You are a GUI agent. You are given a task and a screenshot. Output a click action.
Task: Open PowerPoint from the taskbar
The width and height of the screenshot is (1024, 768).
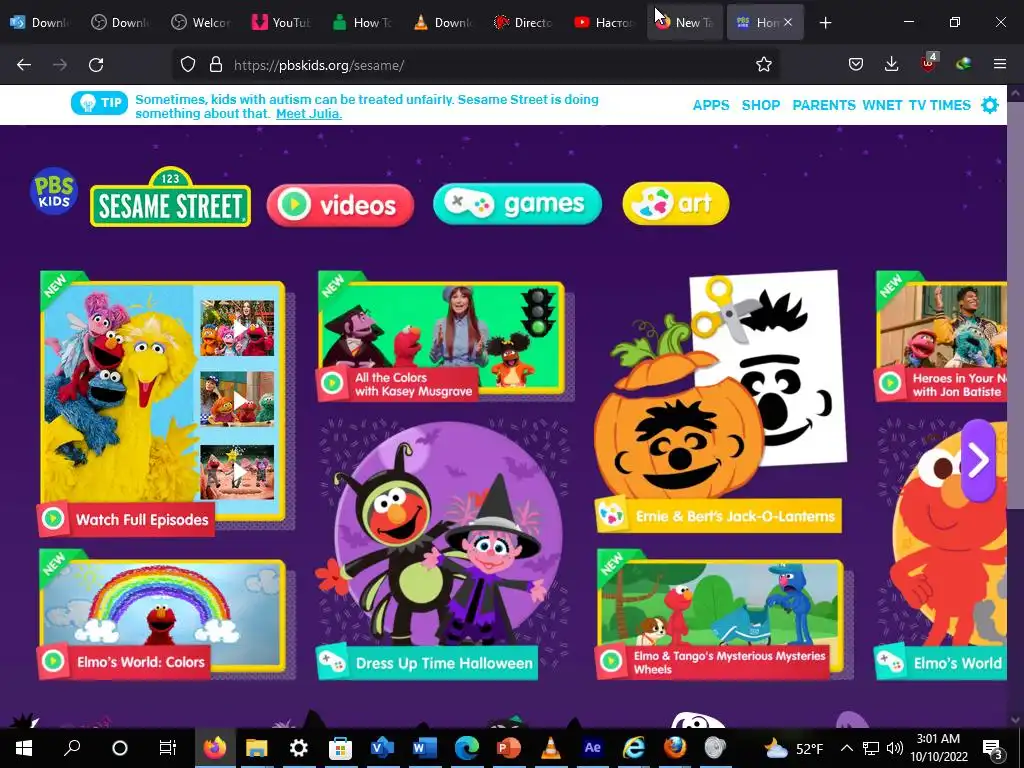click(x=509, y=748)
